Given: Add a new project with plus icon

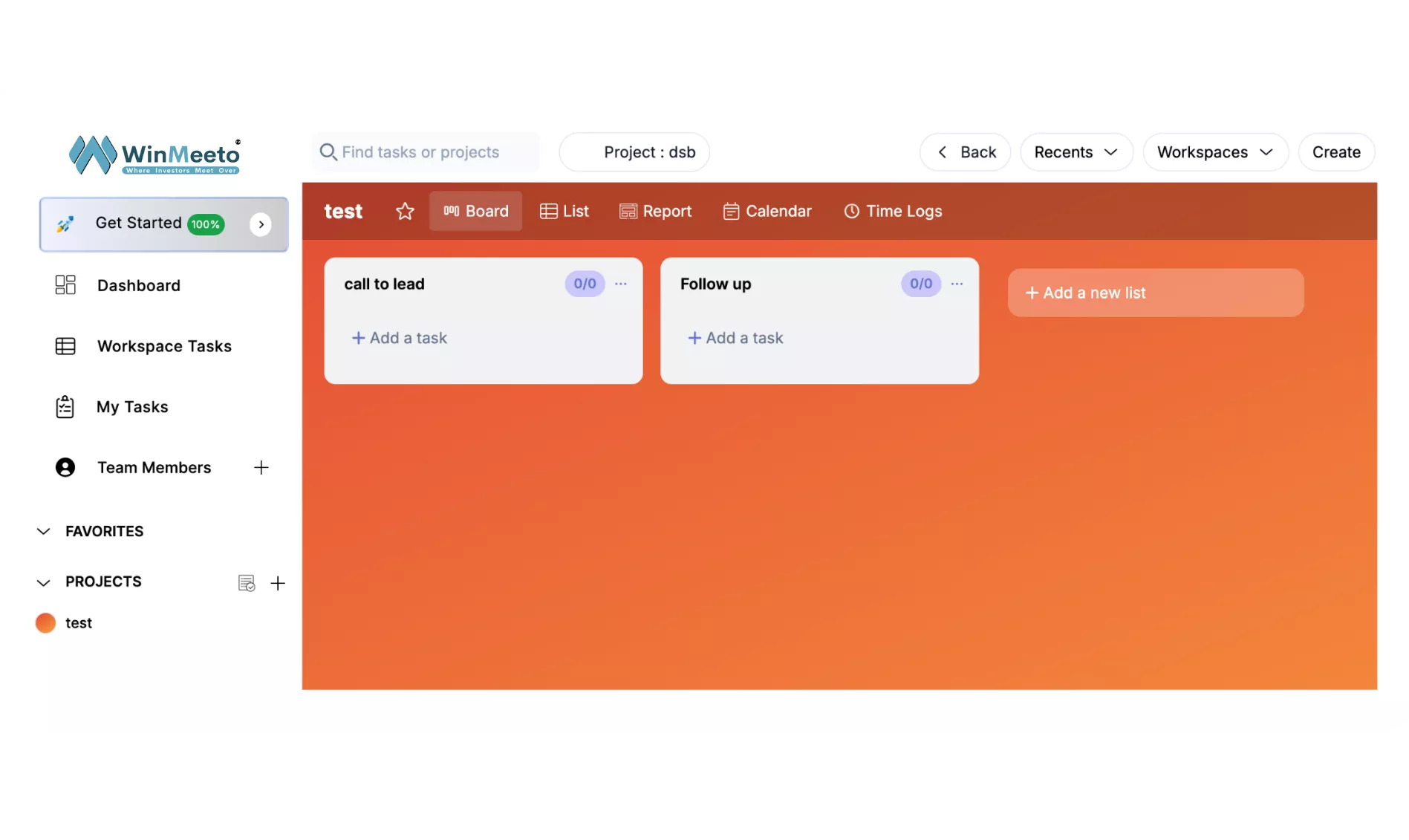Looking at the screenshot, I should (278, 583).
